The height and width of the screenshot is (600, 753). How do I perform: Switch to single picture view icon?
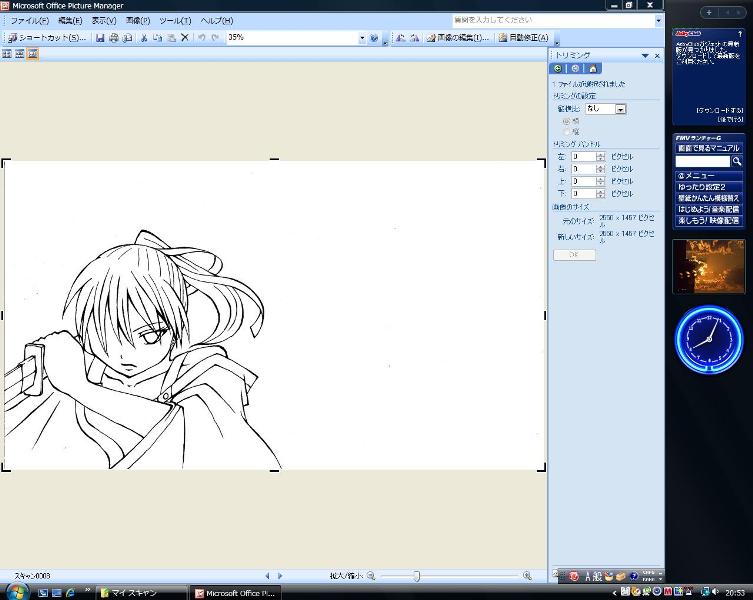33,54
